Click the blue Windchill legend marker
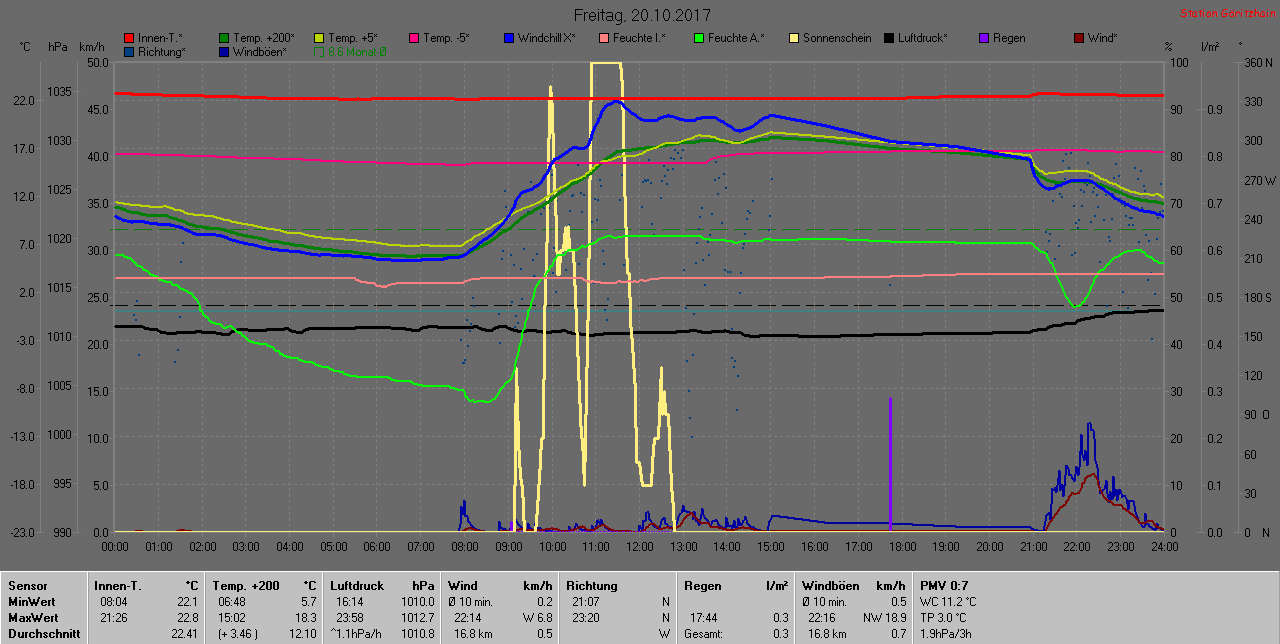The image size is (1280, 644). click(x=509, y=38)
